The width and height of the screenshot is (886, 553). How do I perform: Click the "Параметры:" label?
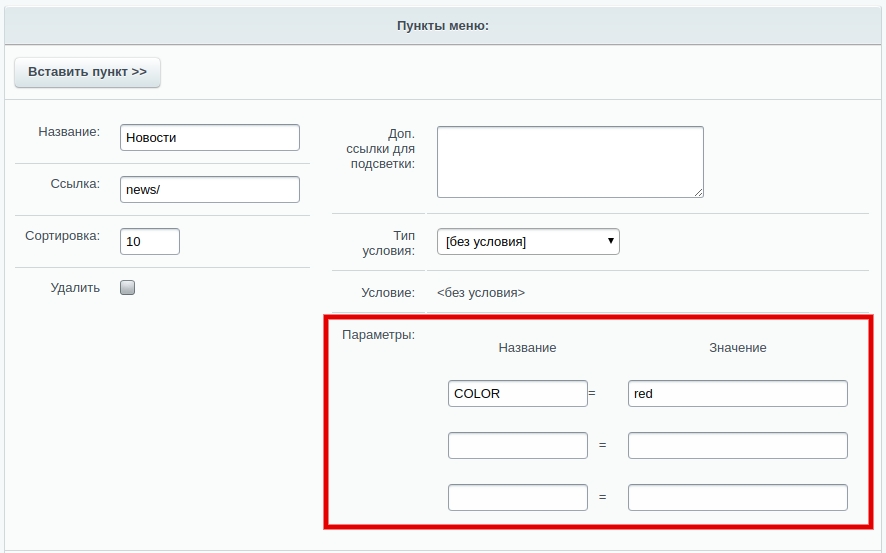point(378,335)
